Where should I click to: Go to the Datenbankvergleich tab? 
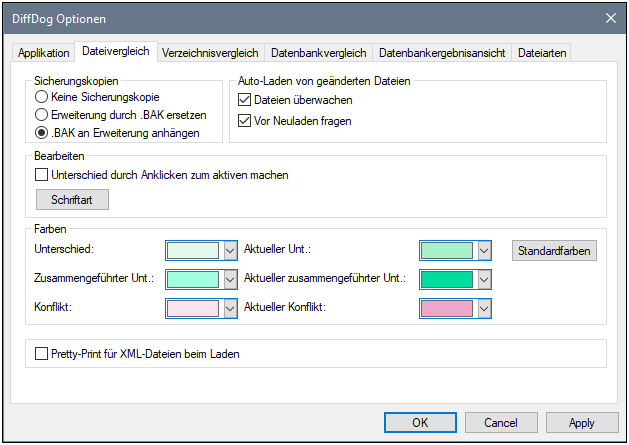pyautogui.click(x=319, y=53)
